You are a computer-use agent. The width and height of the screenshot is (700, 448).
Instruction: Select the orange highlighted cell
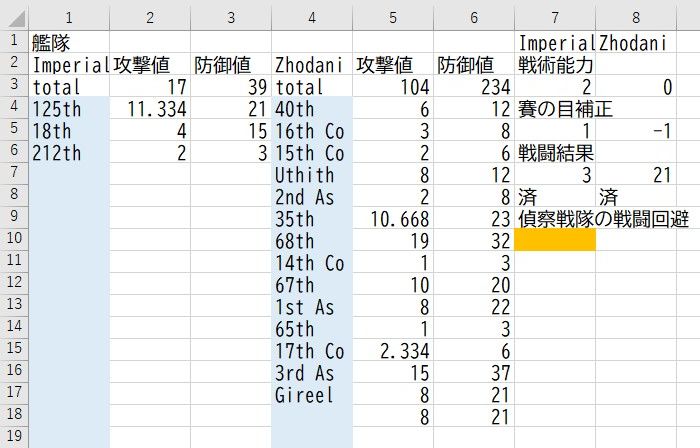click(x=555, y=240)
